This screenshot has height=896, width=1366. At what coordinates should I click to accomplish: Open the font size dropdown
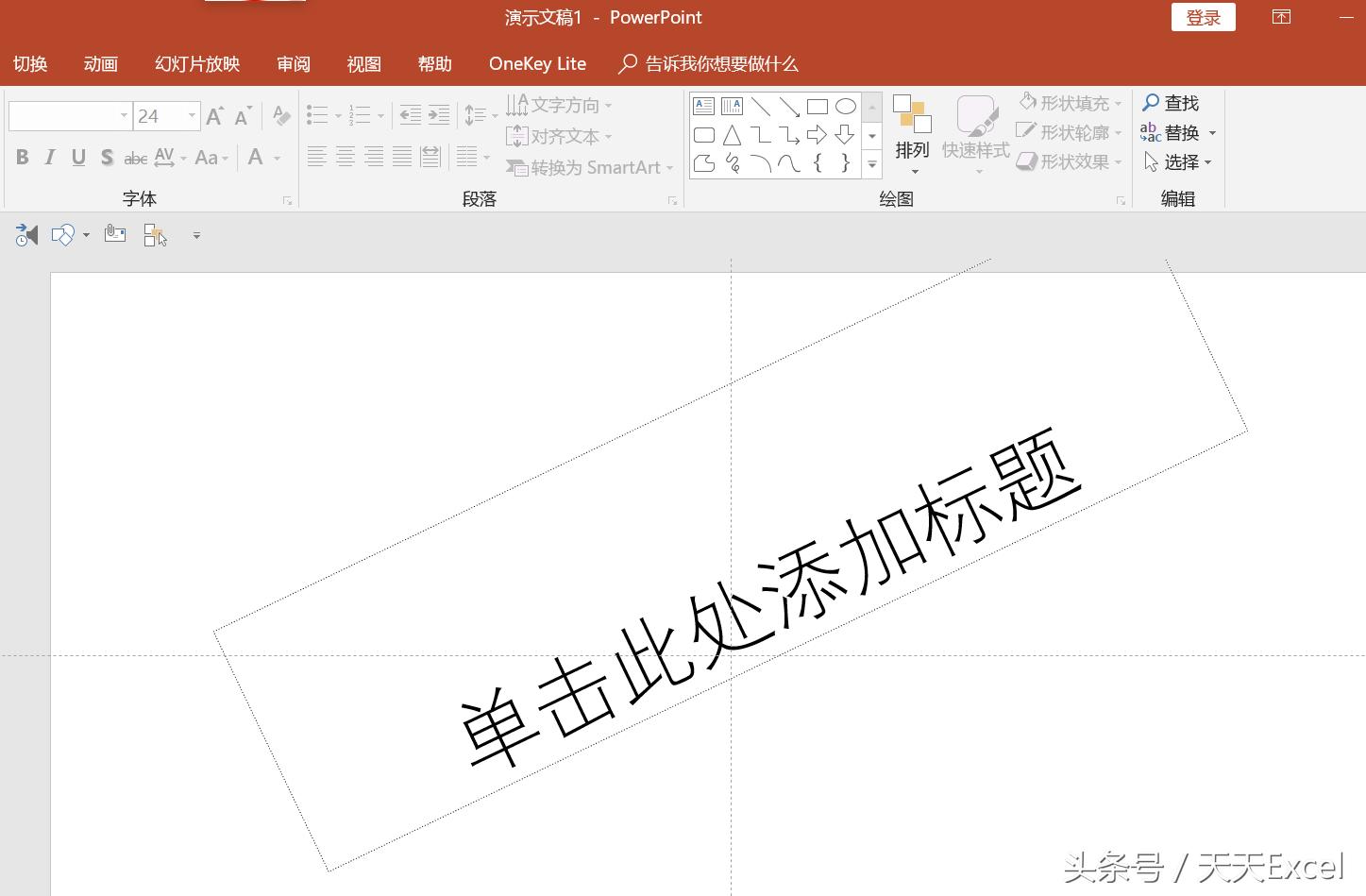tap(192, 115)
